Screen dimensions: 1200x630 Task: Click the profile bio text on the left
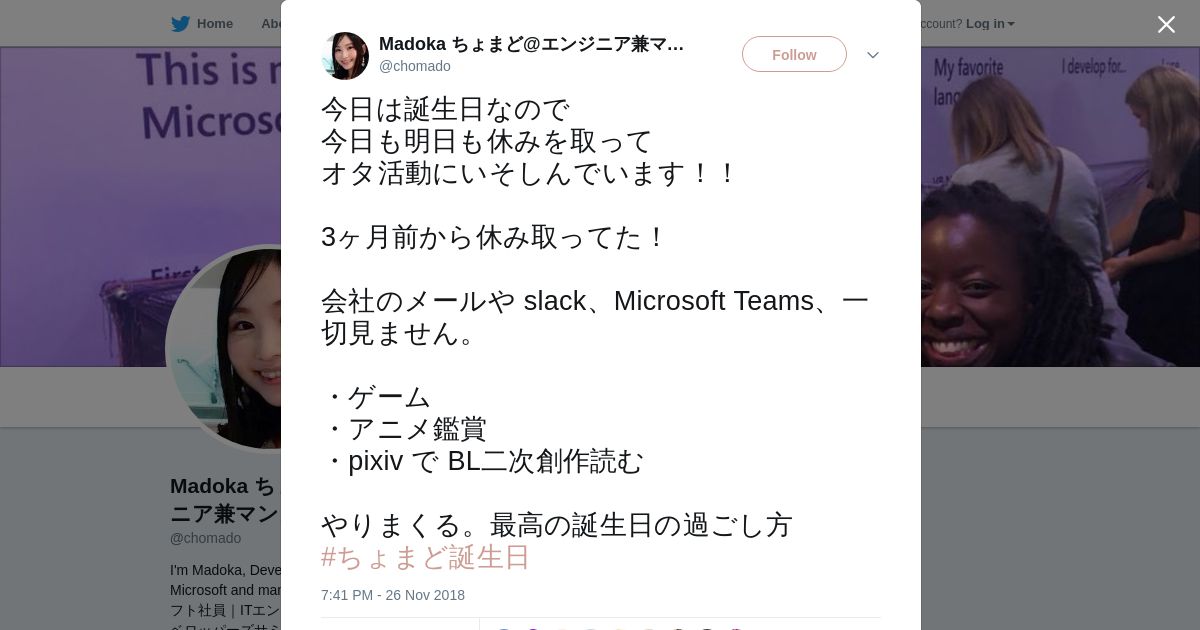click(225, 590)
